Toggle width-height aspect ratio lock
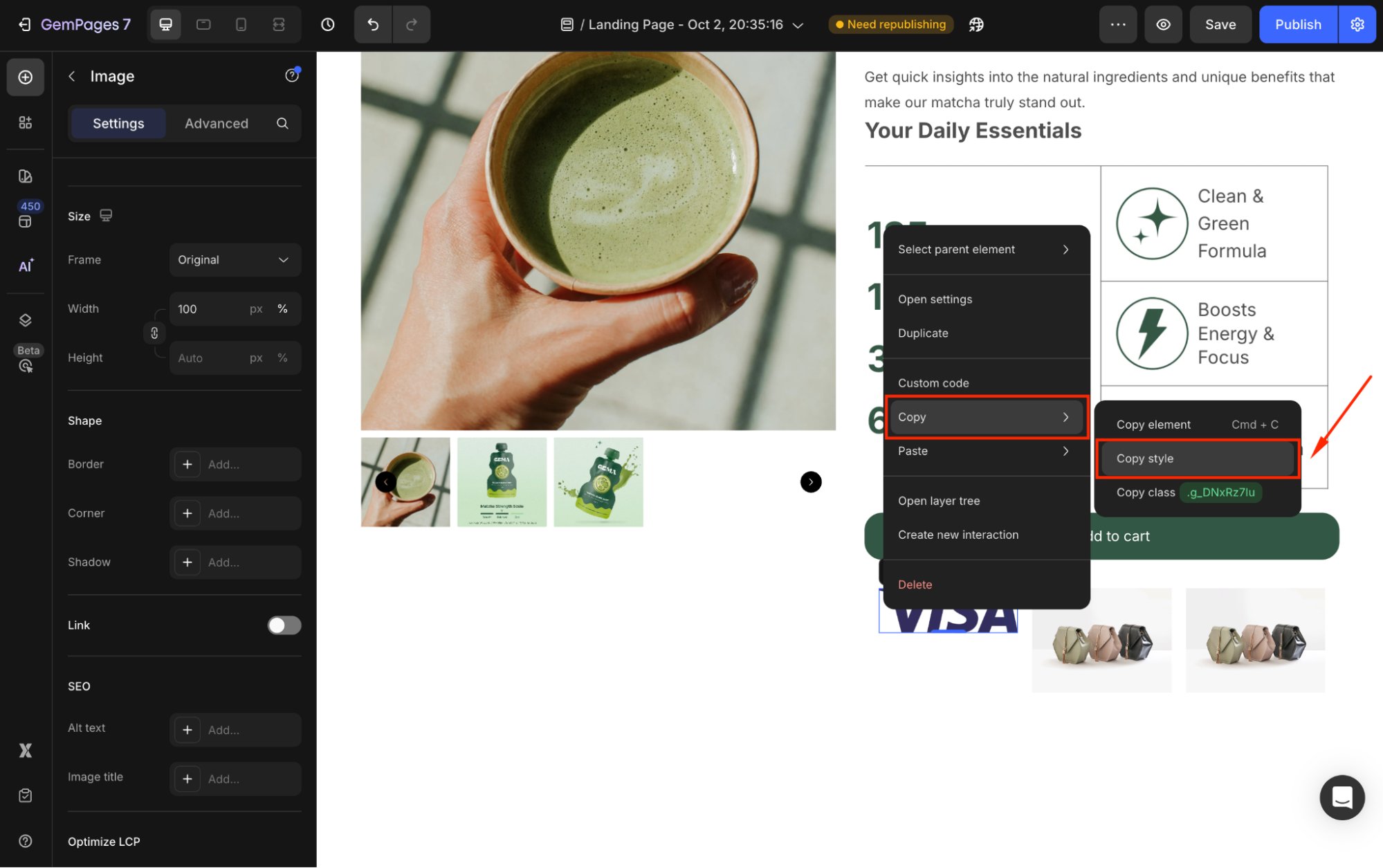This screenshot has width=1383, height=868. pyautogui.click(x=154, y=333)
